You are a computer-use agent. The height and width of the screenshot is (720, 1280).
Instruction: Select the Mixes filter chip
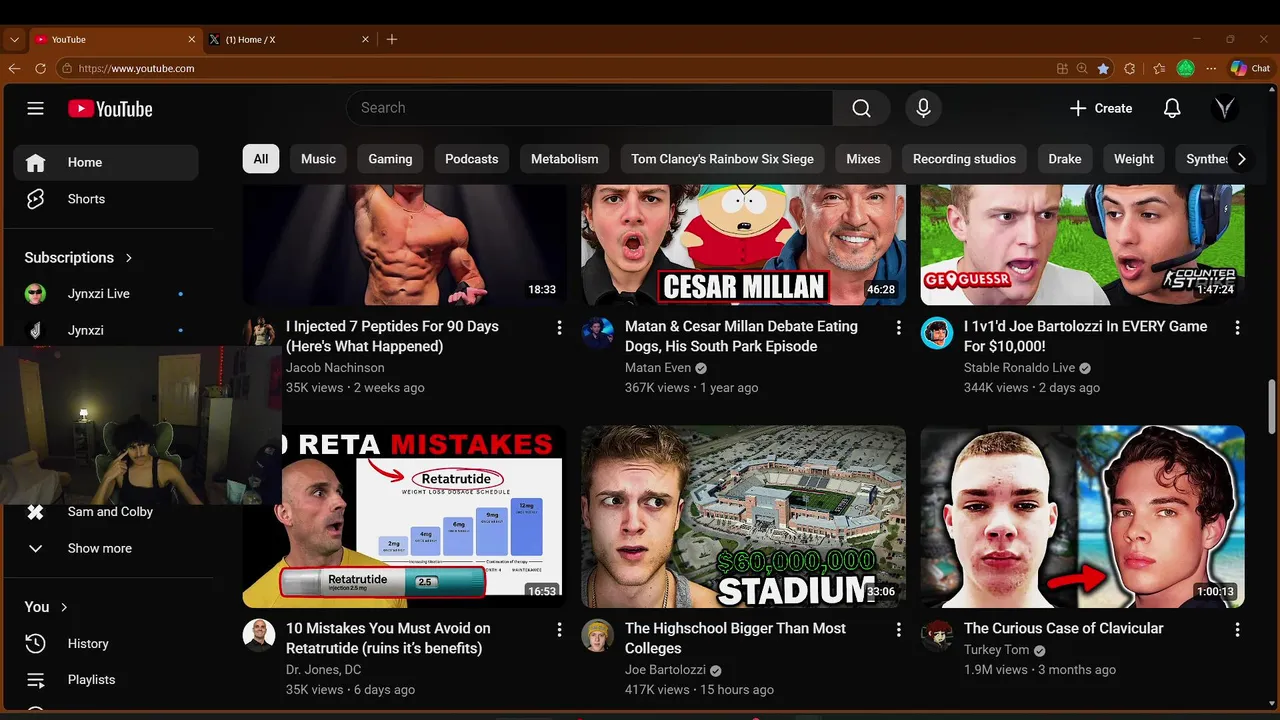pyautogui.click(x=863, y=159)
